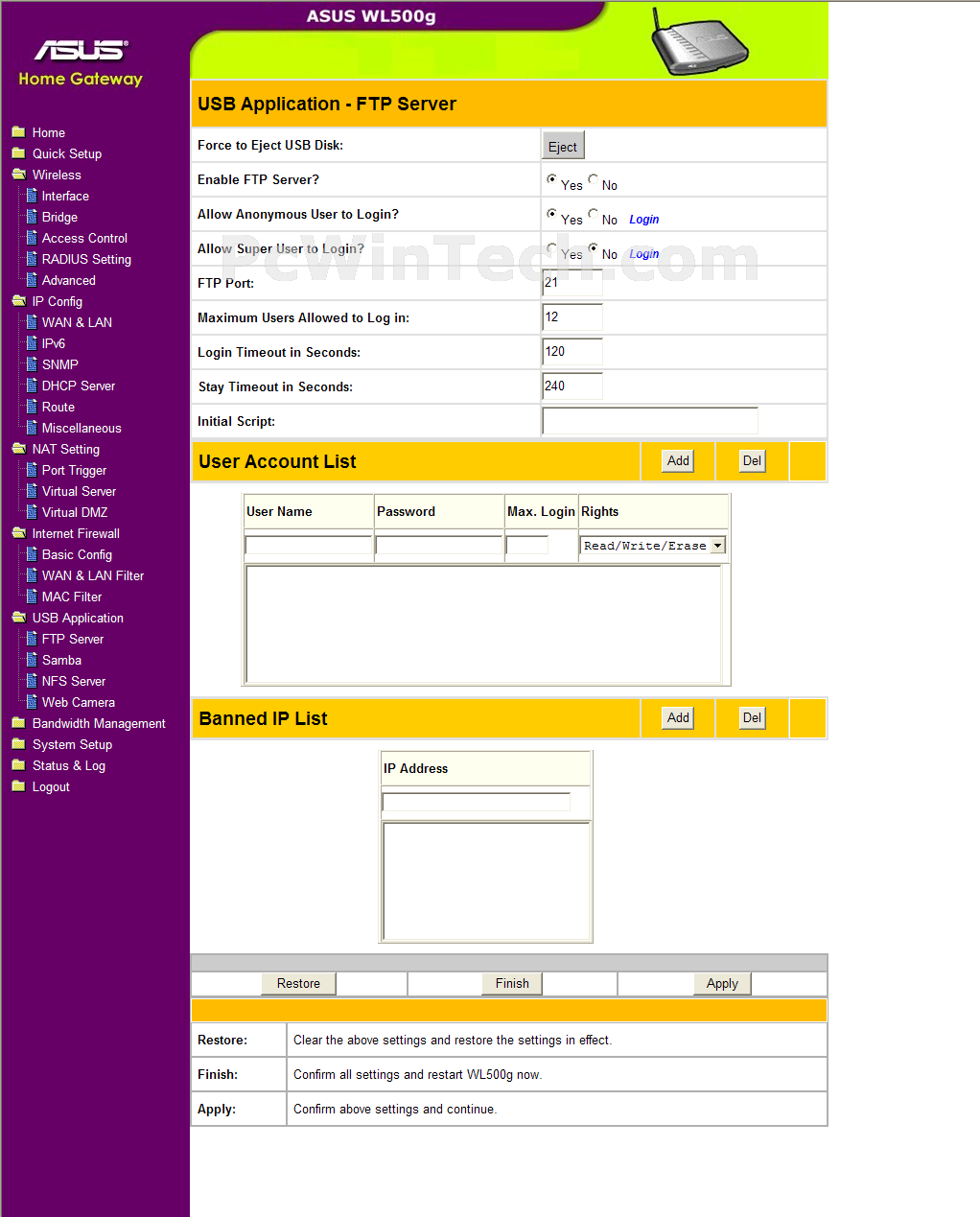Click the page icon beside SNMP
980x1217 pixels.
[x=32, y=364]
